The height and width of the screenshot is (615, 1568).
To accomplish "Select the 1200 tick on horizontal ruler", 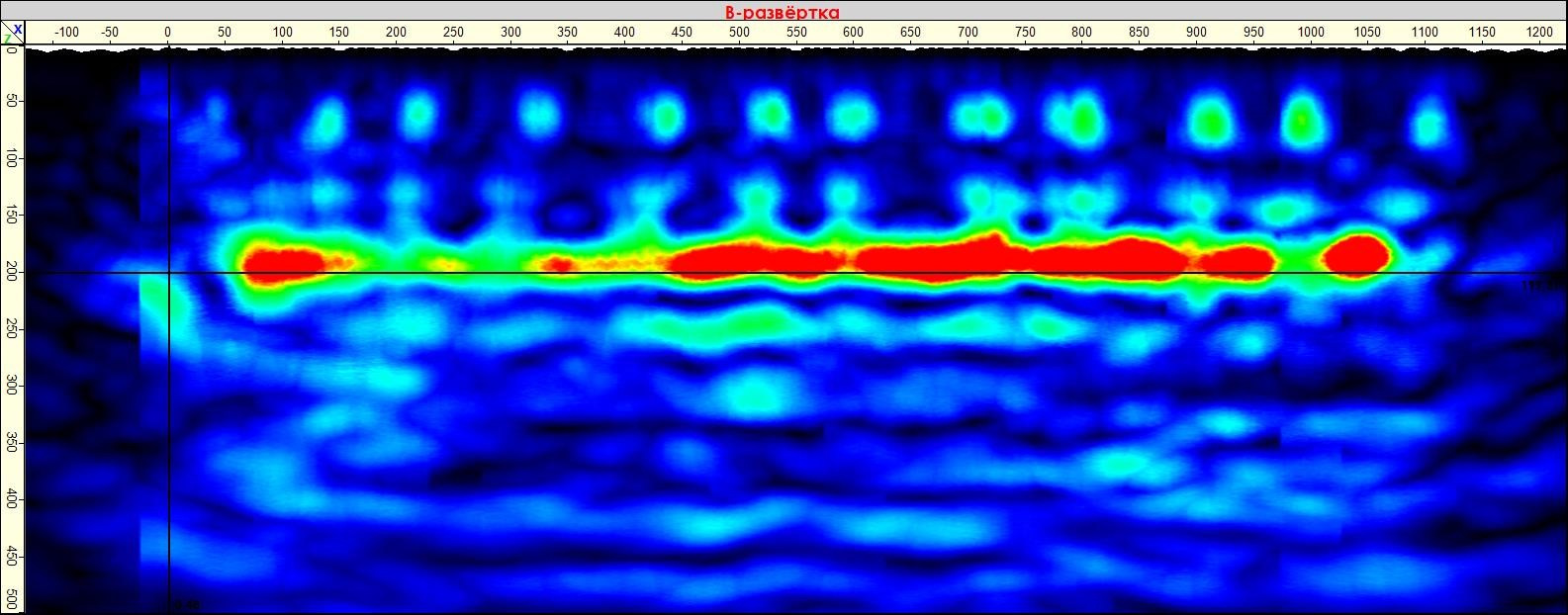I will (1539, 33).
